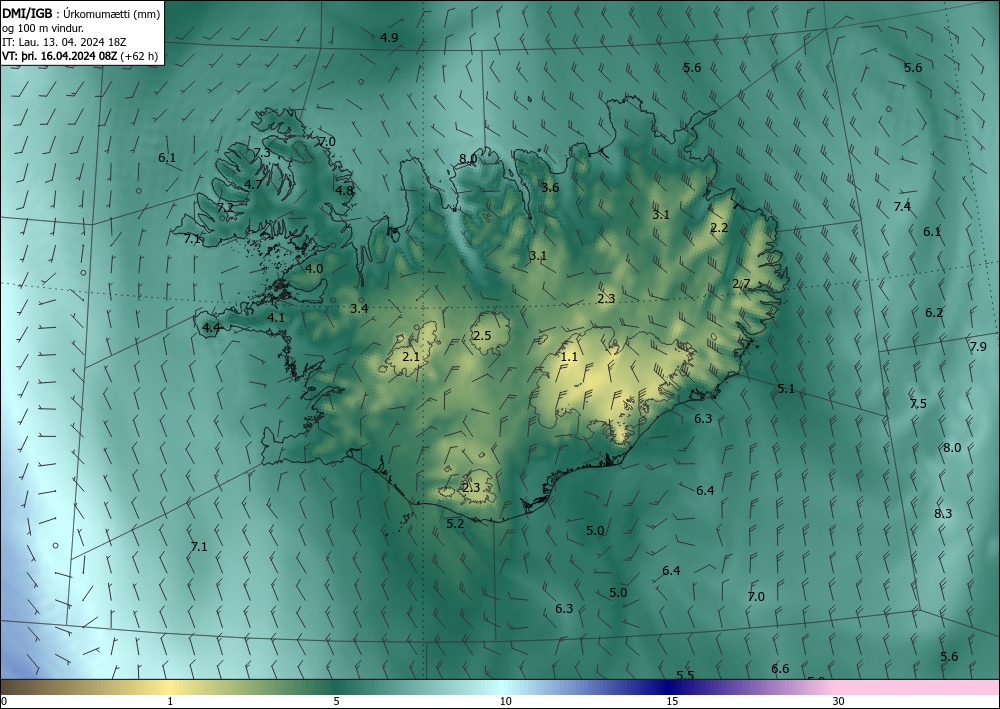Click the 2.7 value near the east coast
Image resolution: width=1000 pixels, height=709 pixels.
(741, 284)
